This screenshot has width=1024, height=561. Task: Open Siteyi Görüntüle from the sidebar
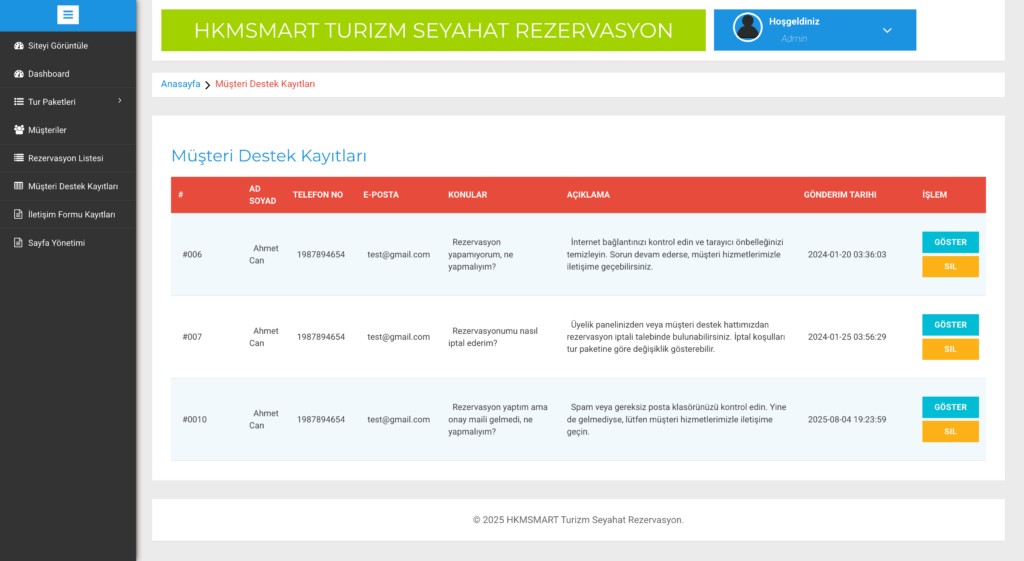pyautogui.click(x=68, y=46)
